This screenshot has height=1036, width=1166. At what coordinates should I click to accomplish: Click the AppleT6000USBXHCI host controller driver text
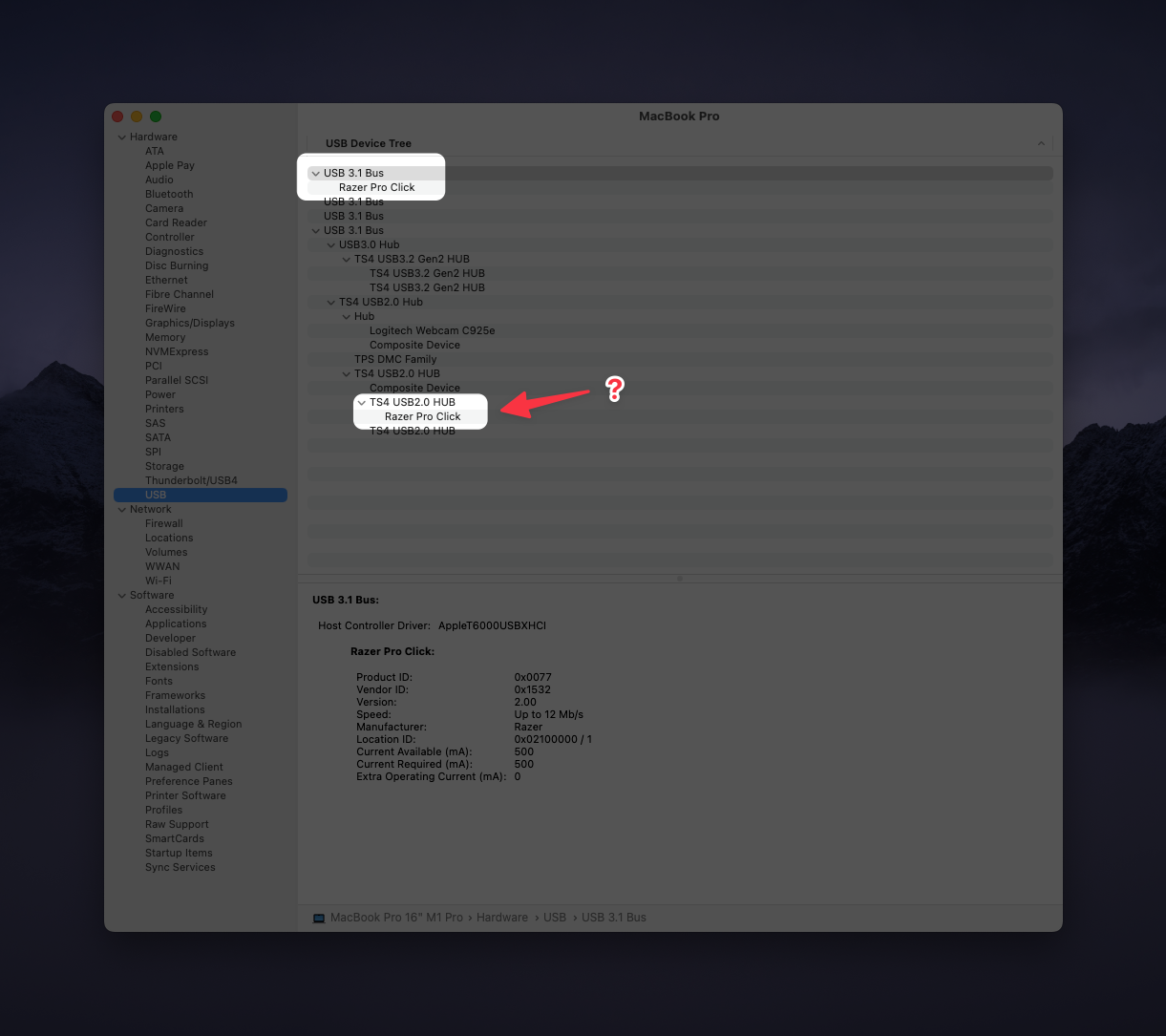[x=492, y=626]
